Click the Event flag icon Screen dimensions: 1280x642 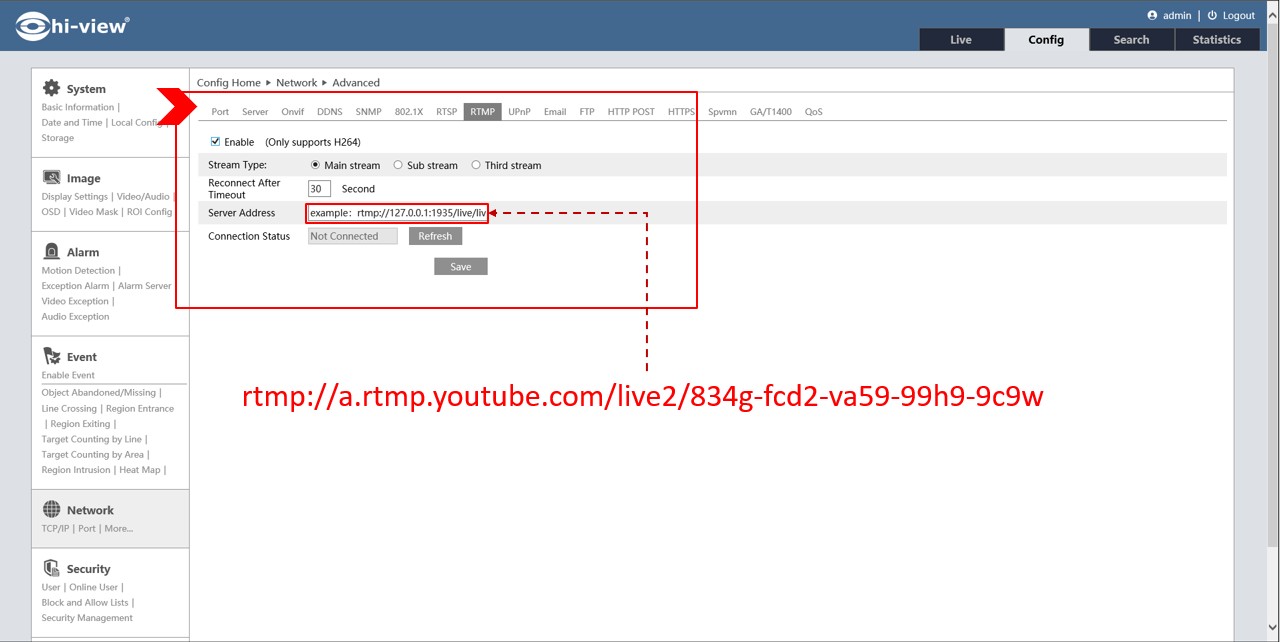51,356
